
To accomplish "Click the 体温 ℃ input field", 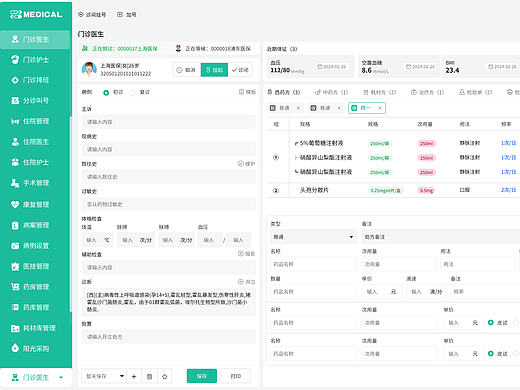I will 97,240.
